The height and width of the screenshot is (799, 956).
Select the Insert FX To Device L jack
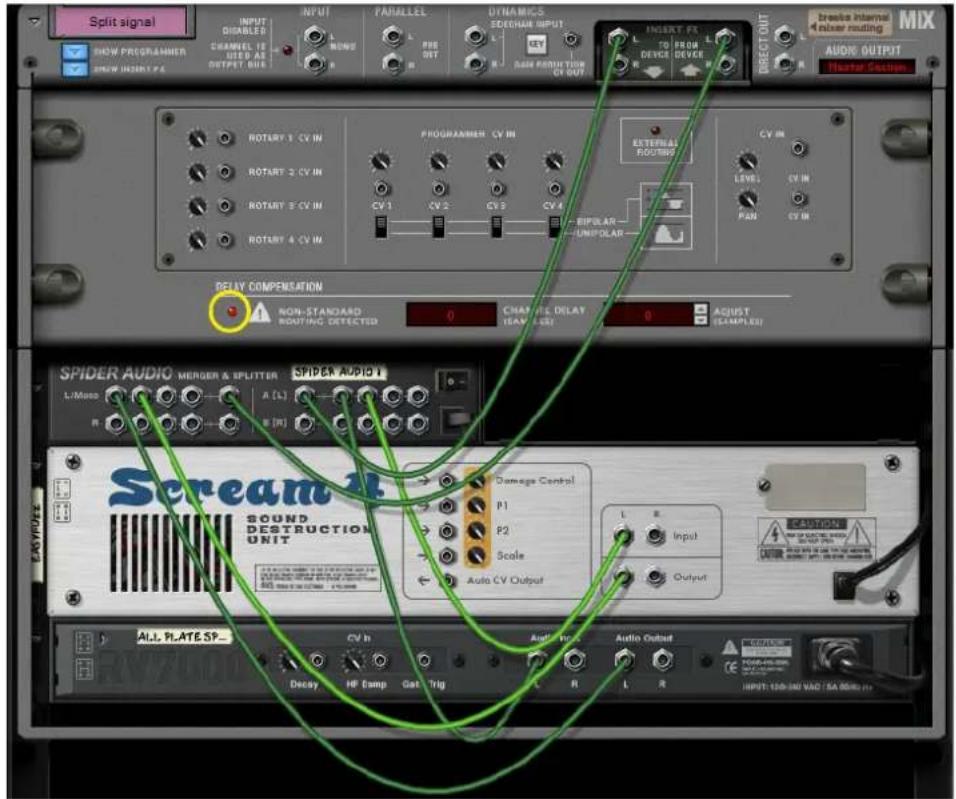[618, 39]
